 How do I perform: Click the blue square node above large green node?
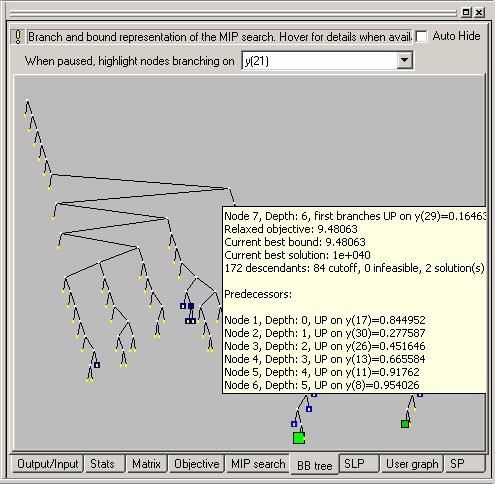pyautogui.click(x=294, y=424)
